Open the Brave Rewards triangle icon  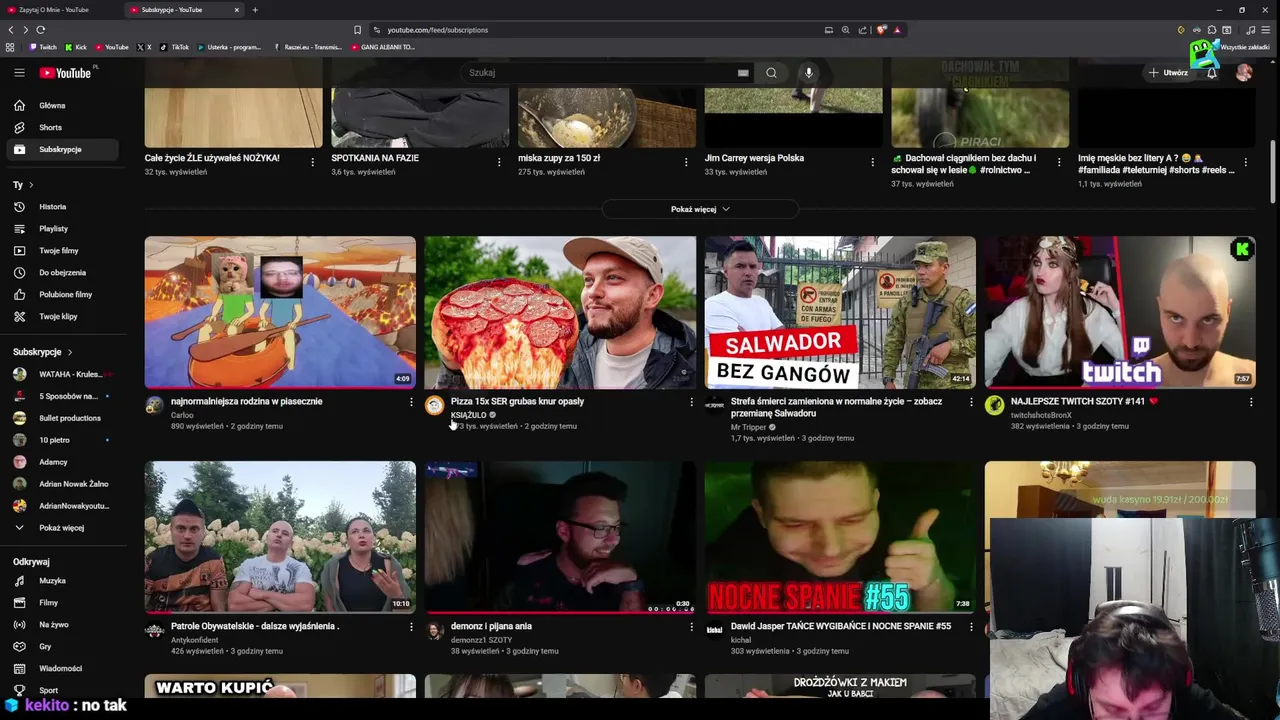897,30
